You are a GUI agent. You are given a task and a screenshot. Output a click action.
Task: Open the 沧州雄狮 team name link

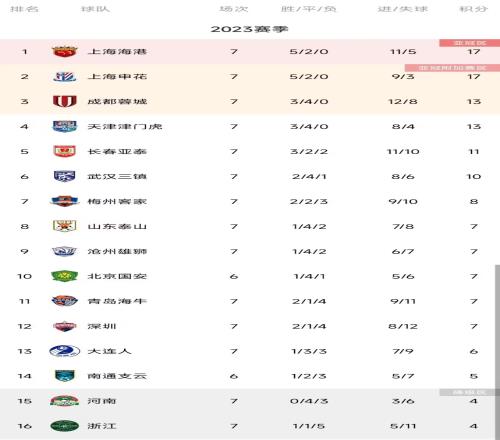click(117, 251)
